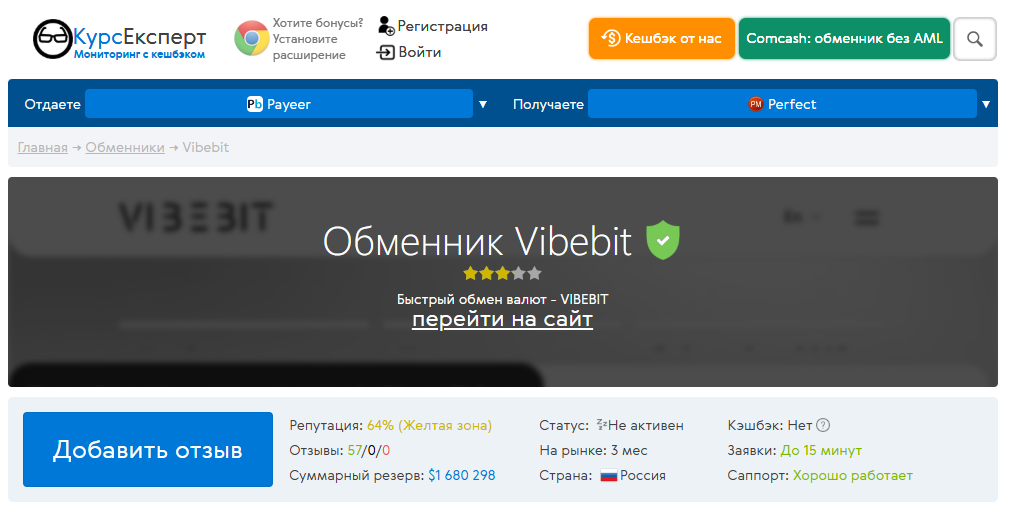Click the inactive status sleep icon
This screenshot has height=509, width=1014.
pyautogui.click(x=601, y=424)
